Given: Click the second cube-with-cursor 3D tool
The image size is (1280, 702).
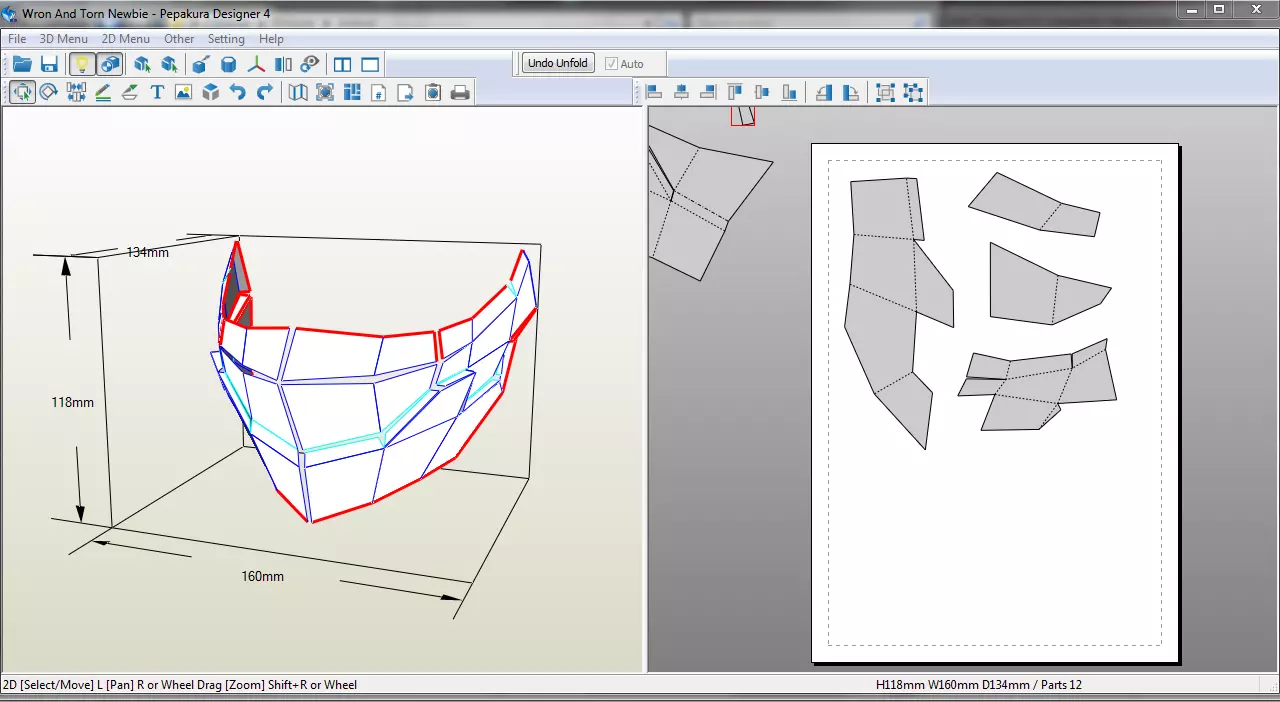Looking at the screenshot, I should tap(169, 65).
